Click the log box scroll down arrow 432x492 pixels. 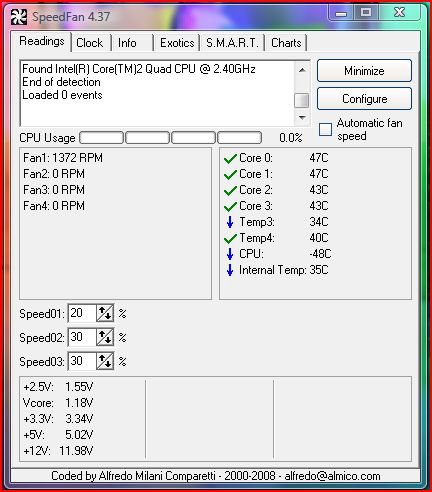click(x=302, y=117)
